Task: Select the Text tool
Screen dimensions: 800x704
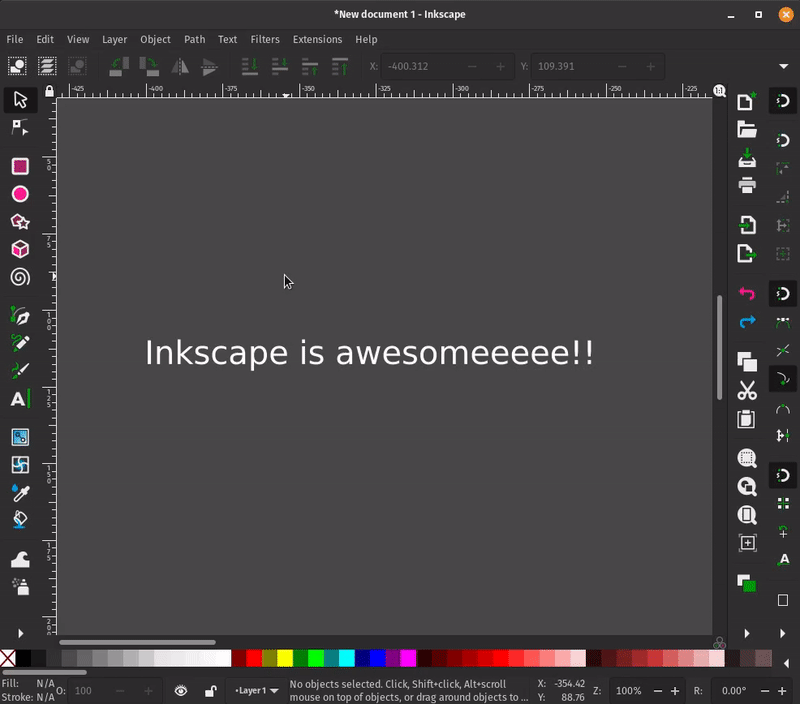Action: click(x=20, y=399)
